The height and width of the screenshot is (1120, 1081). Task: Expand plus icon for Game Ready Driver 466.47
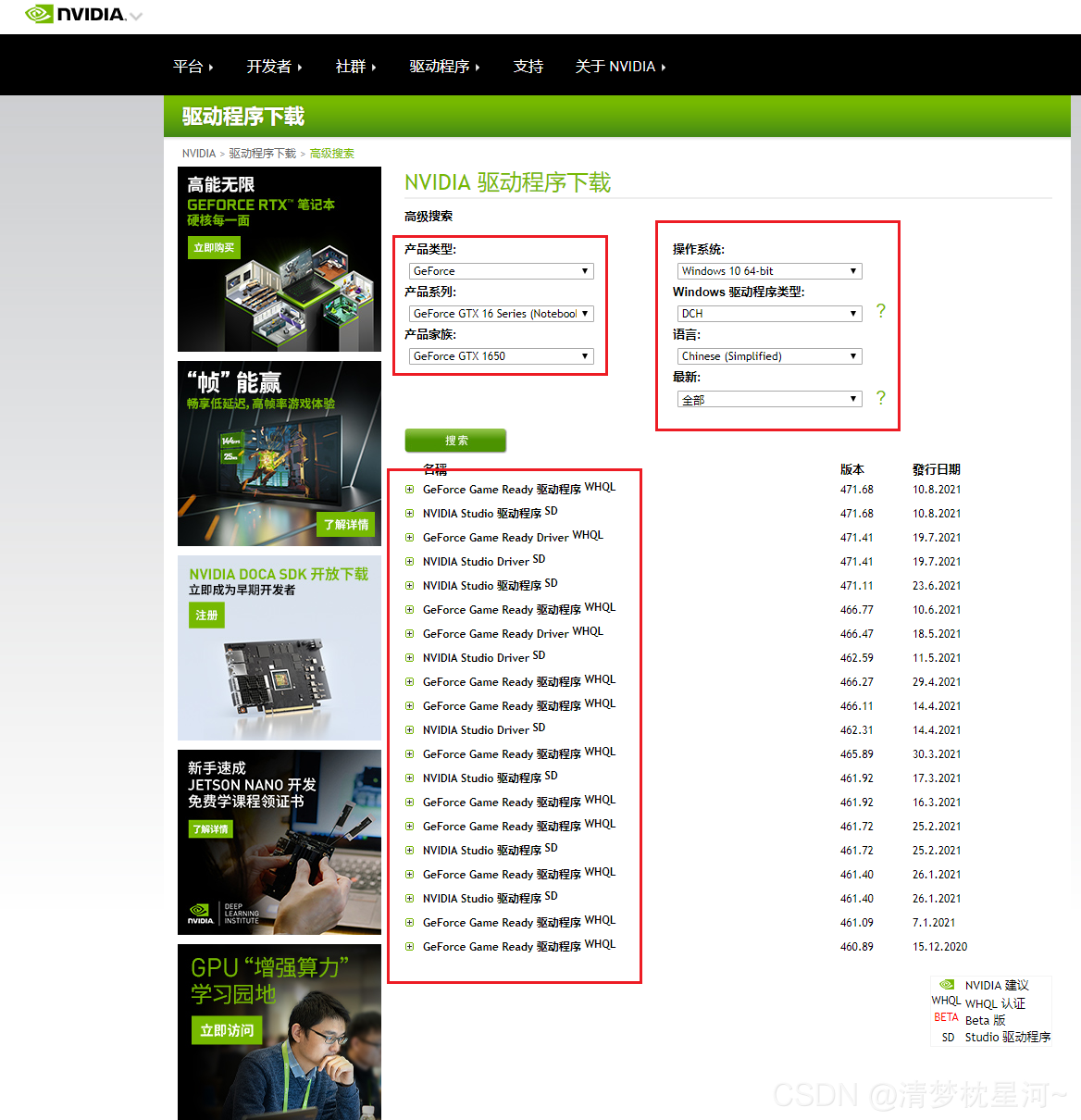409,634
